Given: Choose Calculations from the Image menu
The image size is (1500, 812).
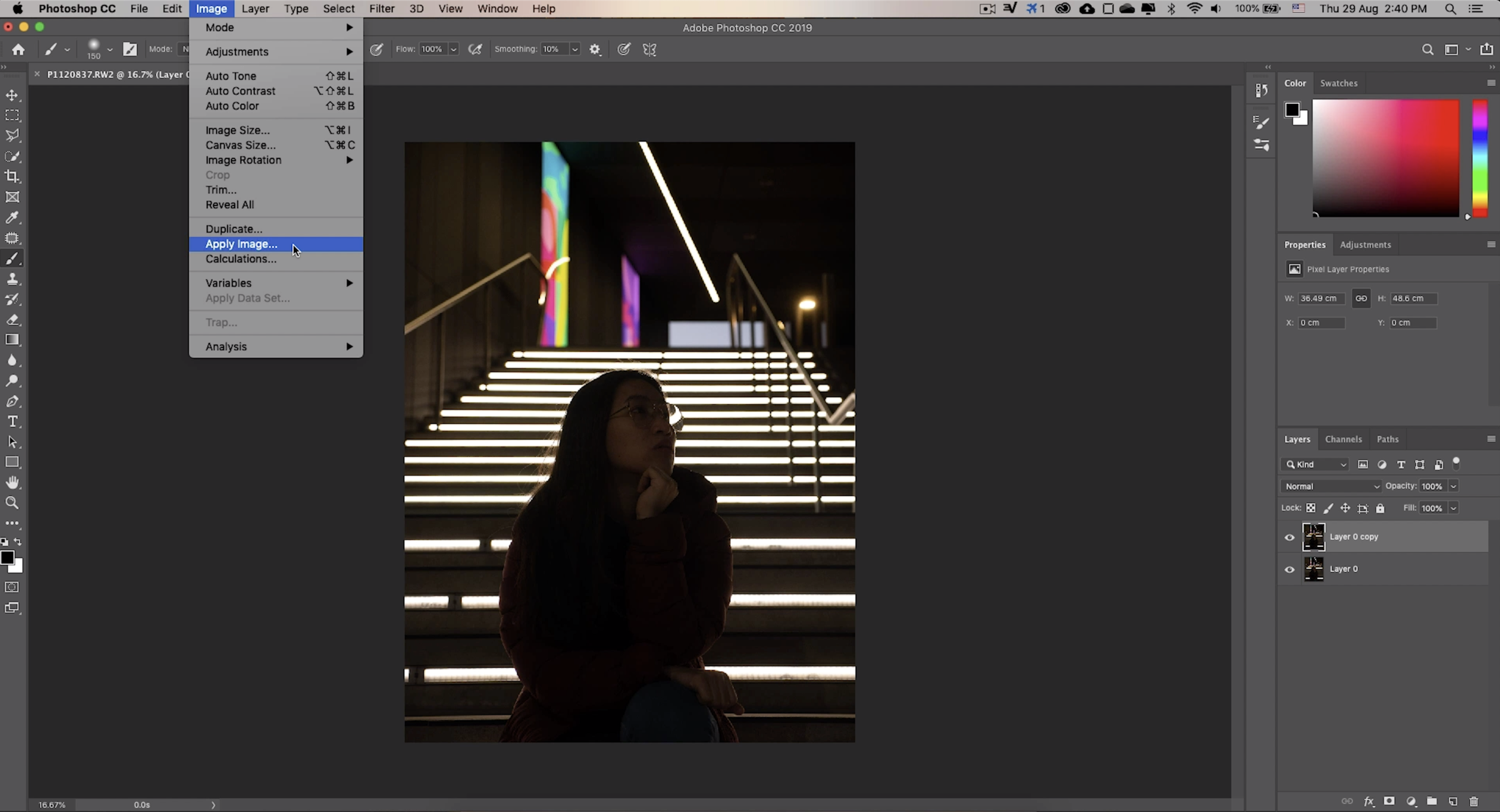Looking at the screenshot, I should click(241, 258).
